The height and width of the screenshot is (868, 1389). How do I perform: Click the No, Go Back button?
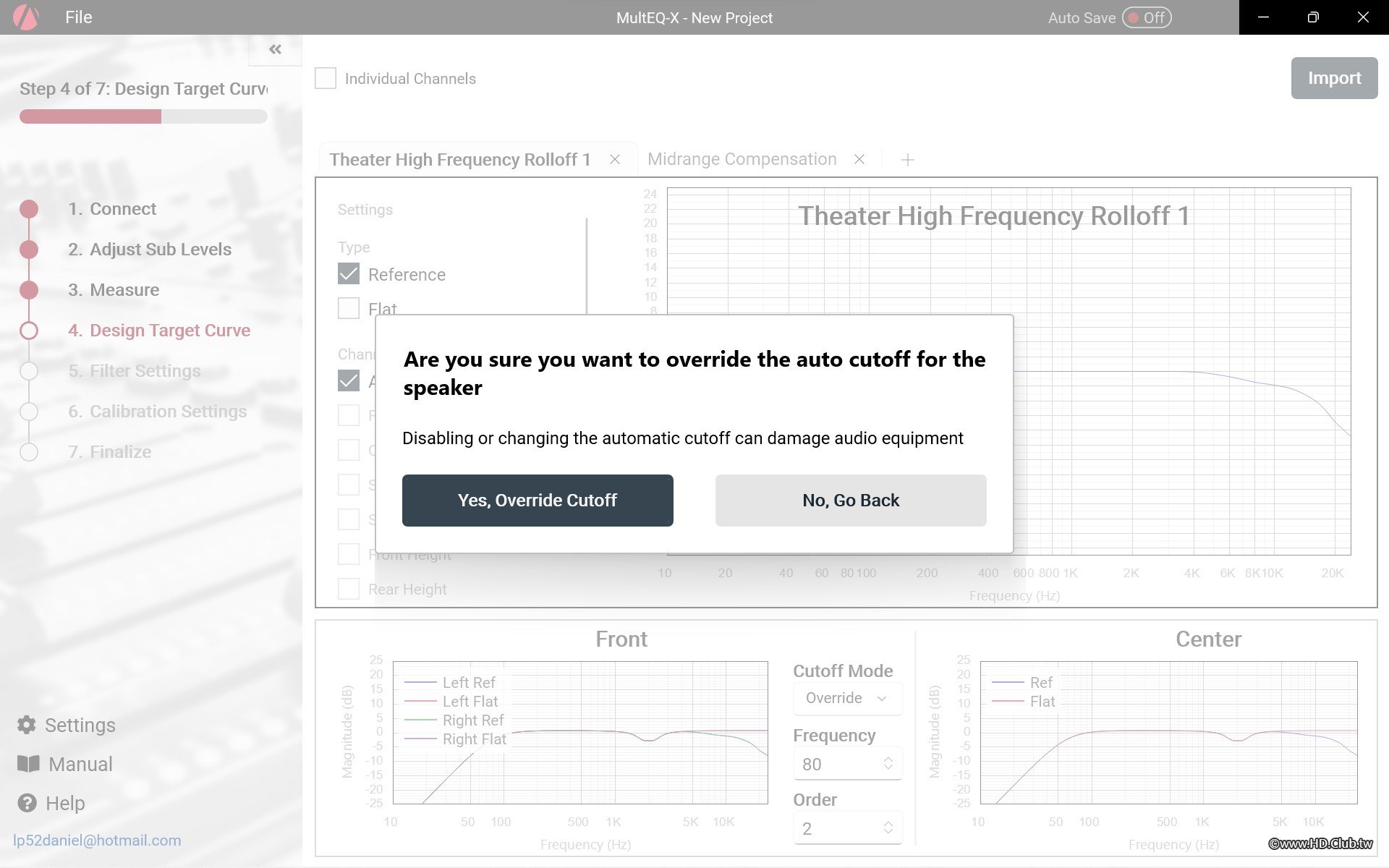851,501
